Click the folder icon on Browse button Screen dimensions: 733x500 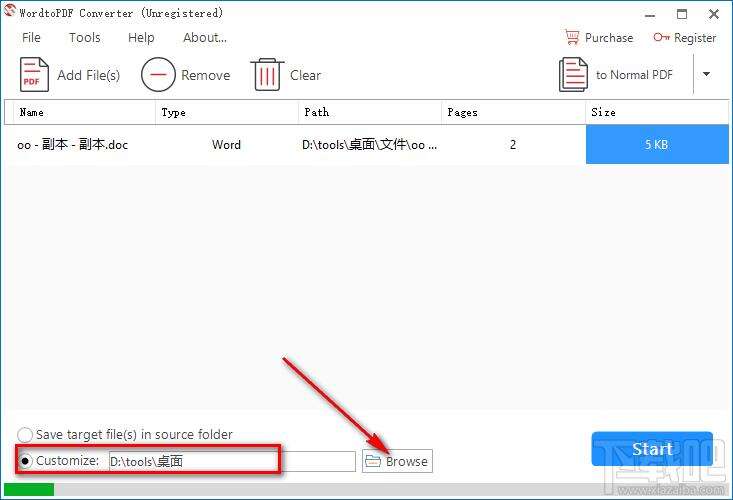tap(373, 461)
